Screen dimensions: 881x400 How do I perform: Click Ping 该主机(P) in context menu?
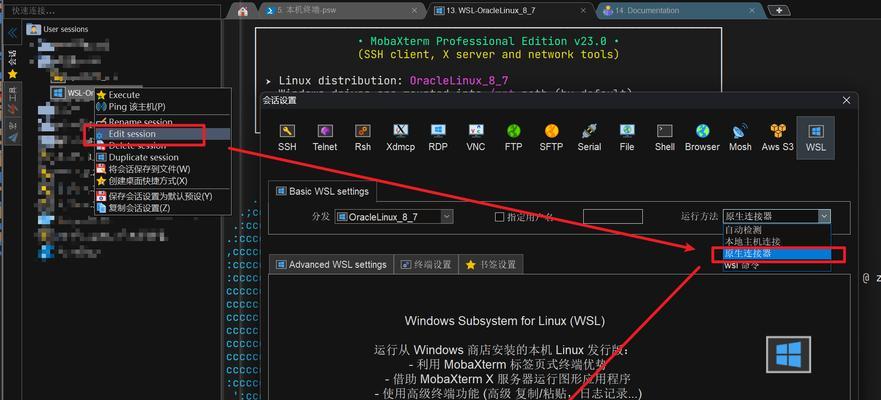[x=163, y=107]
